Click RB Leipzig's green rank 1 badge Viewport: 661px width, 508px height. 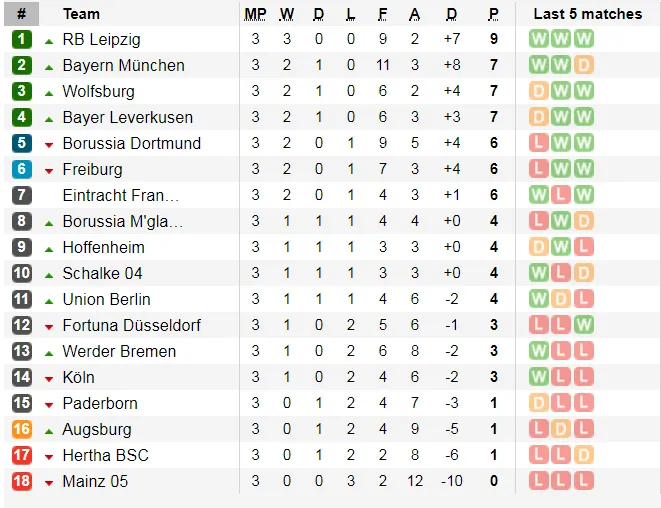(x=22, y=40)
